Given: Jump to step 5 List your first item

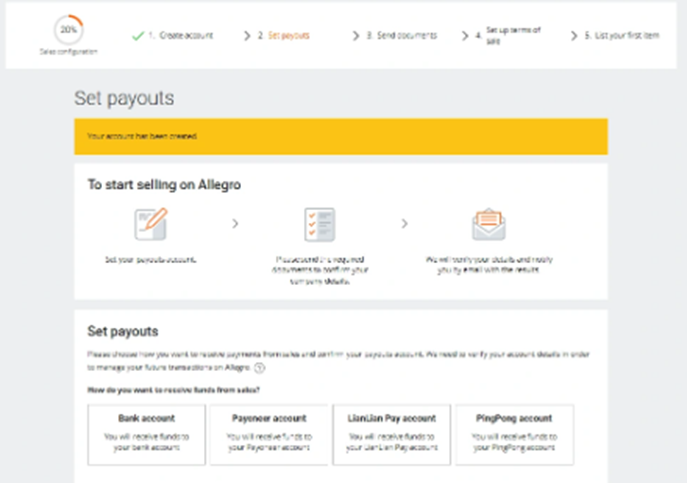Looking at the screenshot, I should click(x=622, y=36).
